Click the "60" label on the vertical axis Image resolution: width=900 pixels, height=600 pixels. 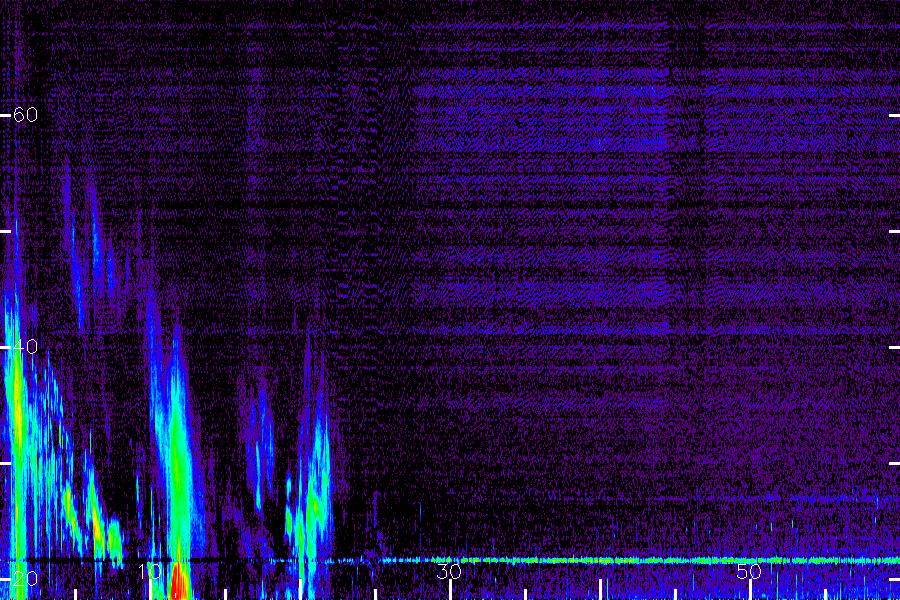click(25, 115)
